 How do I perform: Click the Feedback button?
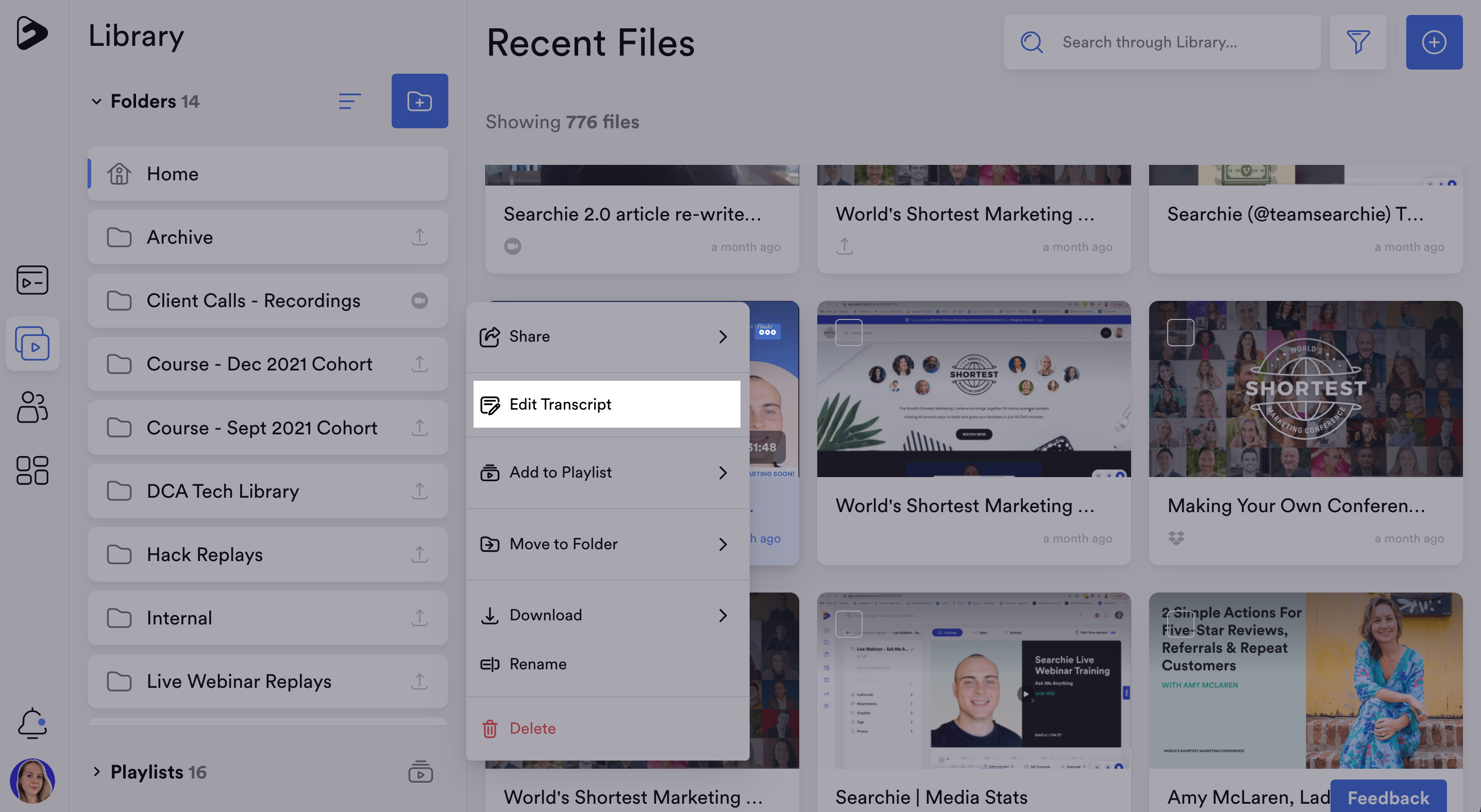pos(1388,797)
